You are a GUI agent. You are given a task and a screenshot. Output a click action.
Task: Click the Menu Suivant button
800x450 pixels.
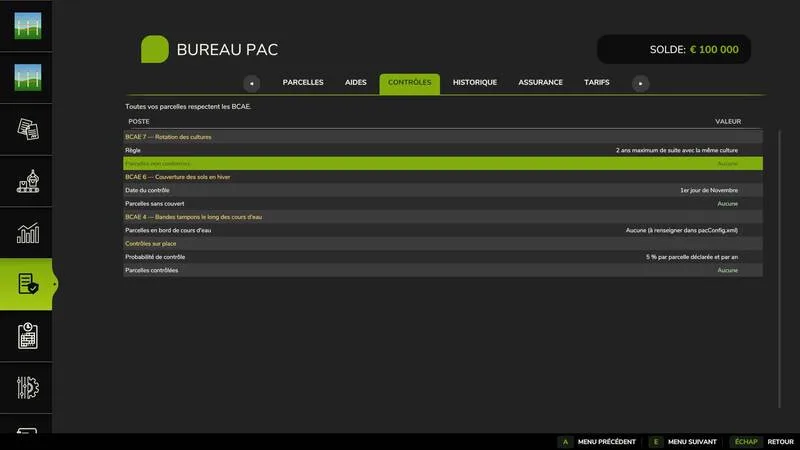(683, 442)
